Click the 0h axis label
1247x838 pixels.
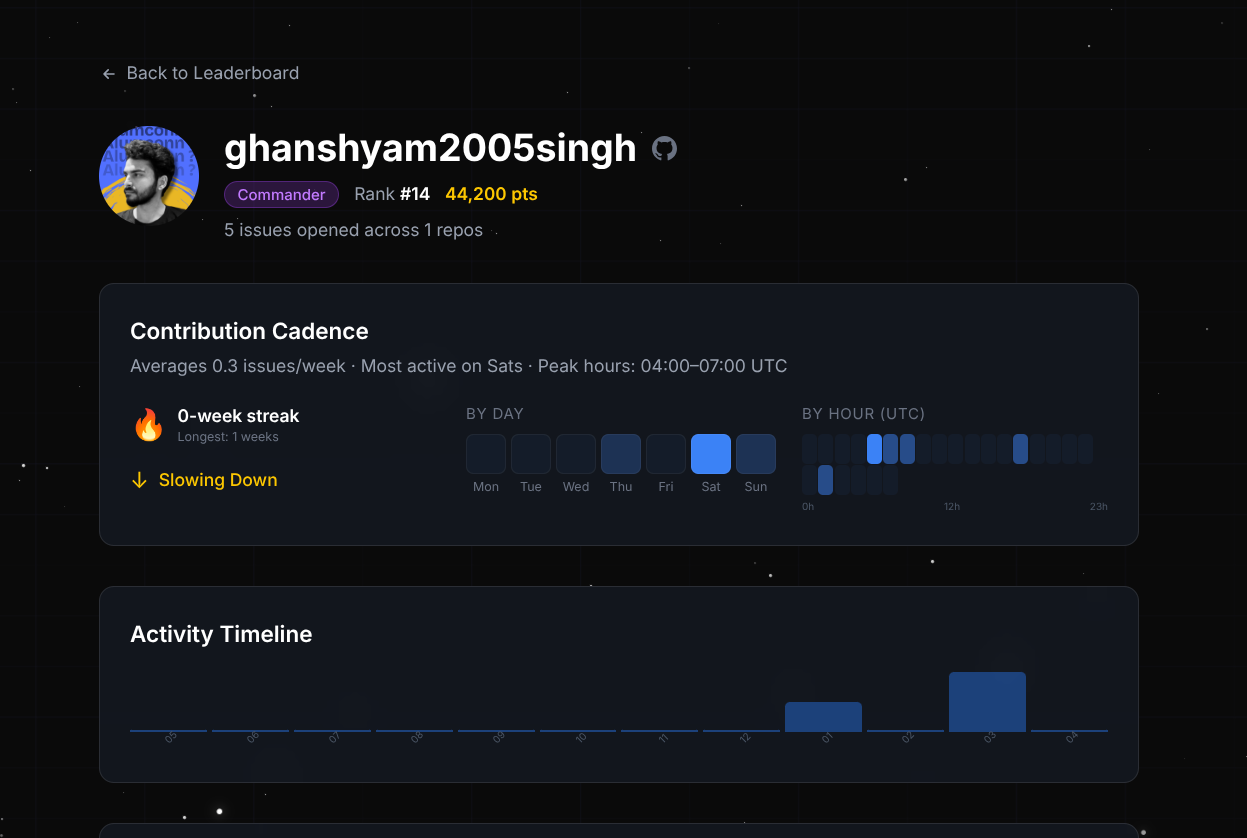coord(808,507)
